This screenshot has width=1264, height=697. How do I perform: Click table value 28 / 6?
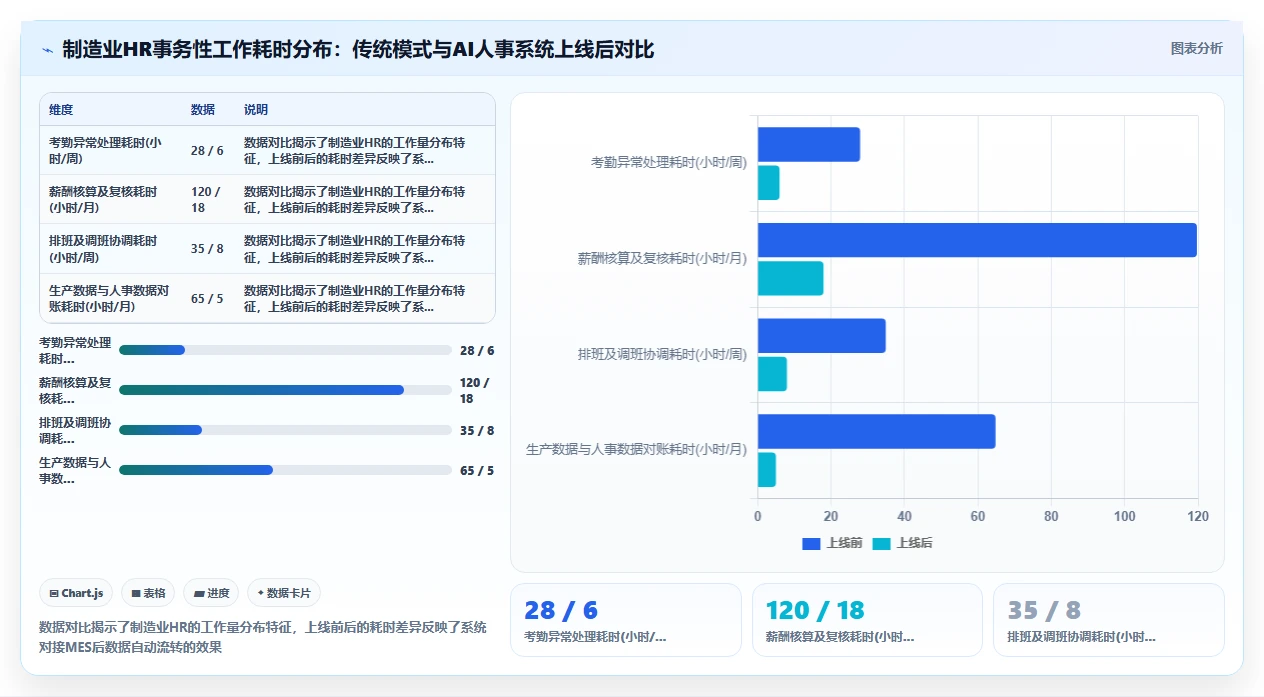coord(207,151)
